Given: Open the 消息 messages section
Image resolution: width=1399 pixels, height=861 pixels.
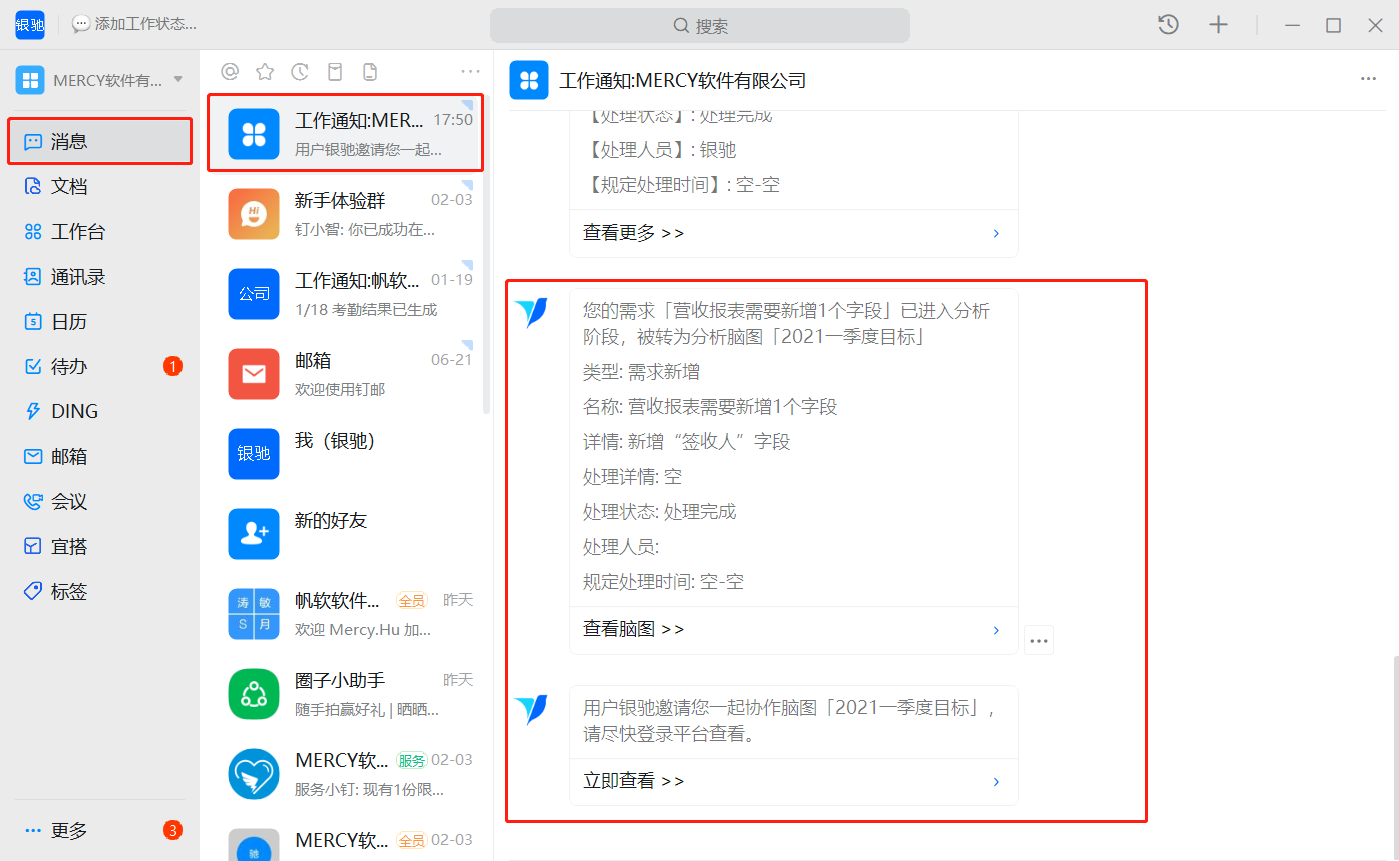Looking at the screenshot, I should point(100,141).
